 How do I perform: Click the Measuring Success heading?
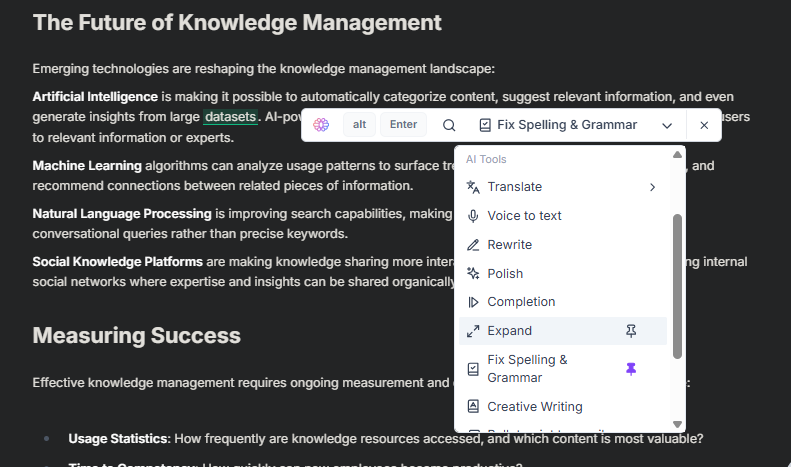pos(137,336)
